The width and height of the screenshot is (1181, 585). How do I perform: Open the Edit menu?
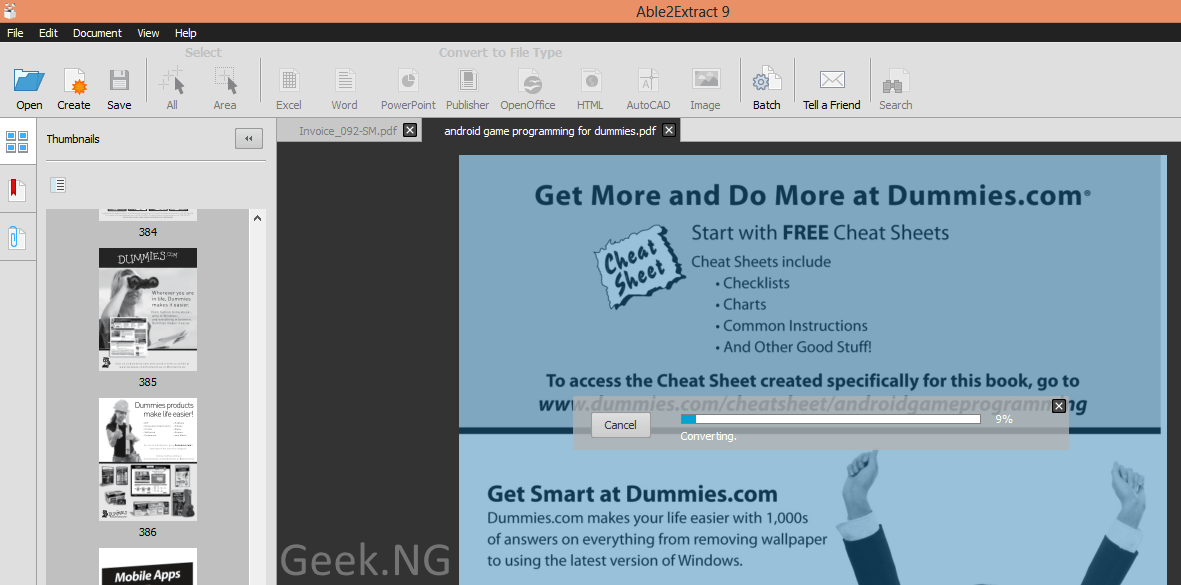48,33
